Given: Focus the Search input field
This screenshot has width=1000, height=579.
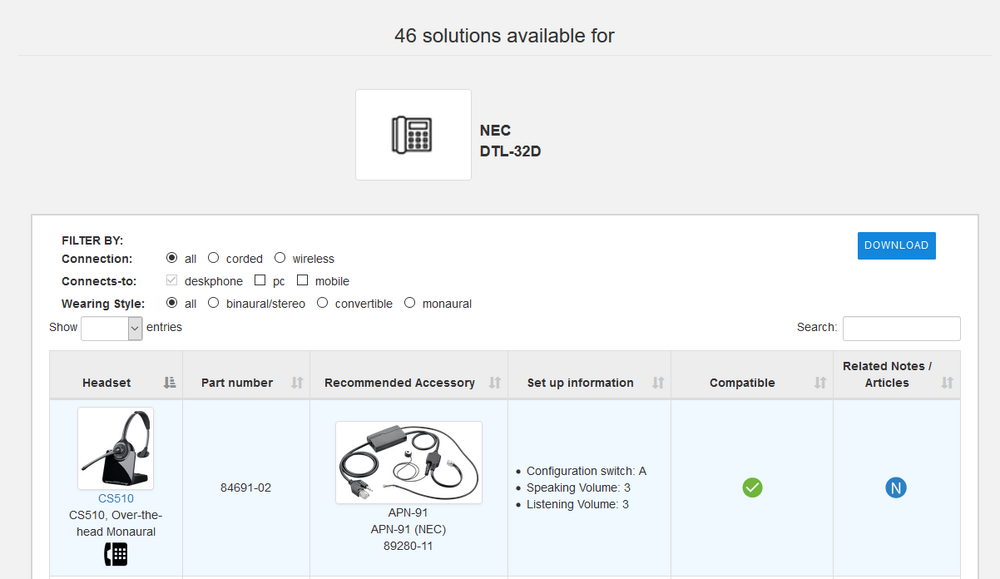Looking at the screenshot, I should pos(901,328).
